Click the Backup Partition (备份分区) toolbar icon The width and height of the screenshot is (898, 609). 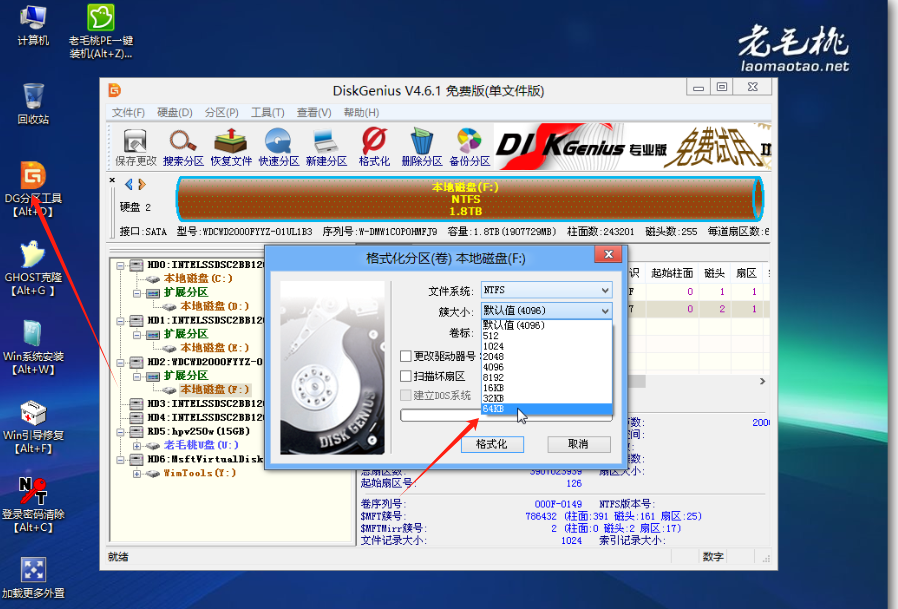(470, 147)
